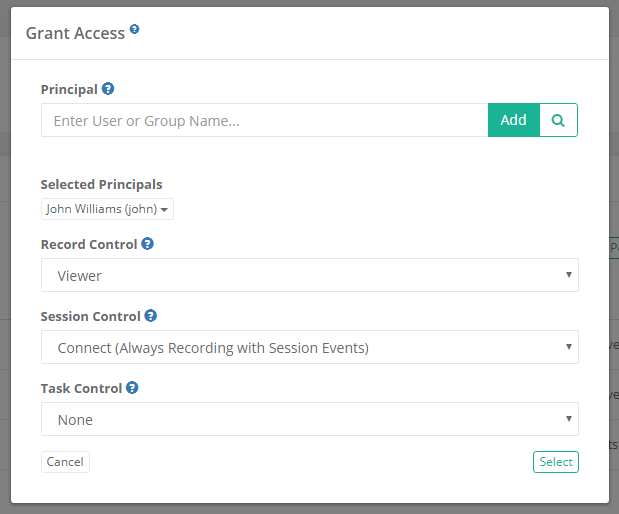Click the Record Control label text
This screenshot has width=619, height=514.
(x=89, y=244)
